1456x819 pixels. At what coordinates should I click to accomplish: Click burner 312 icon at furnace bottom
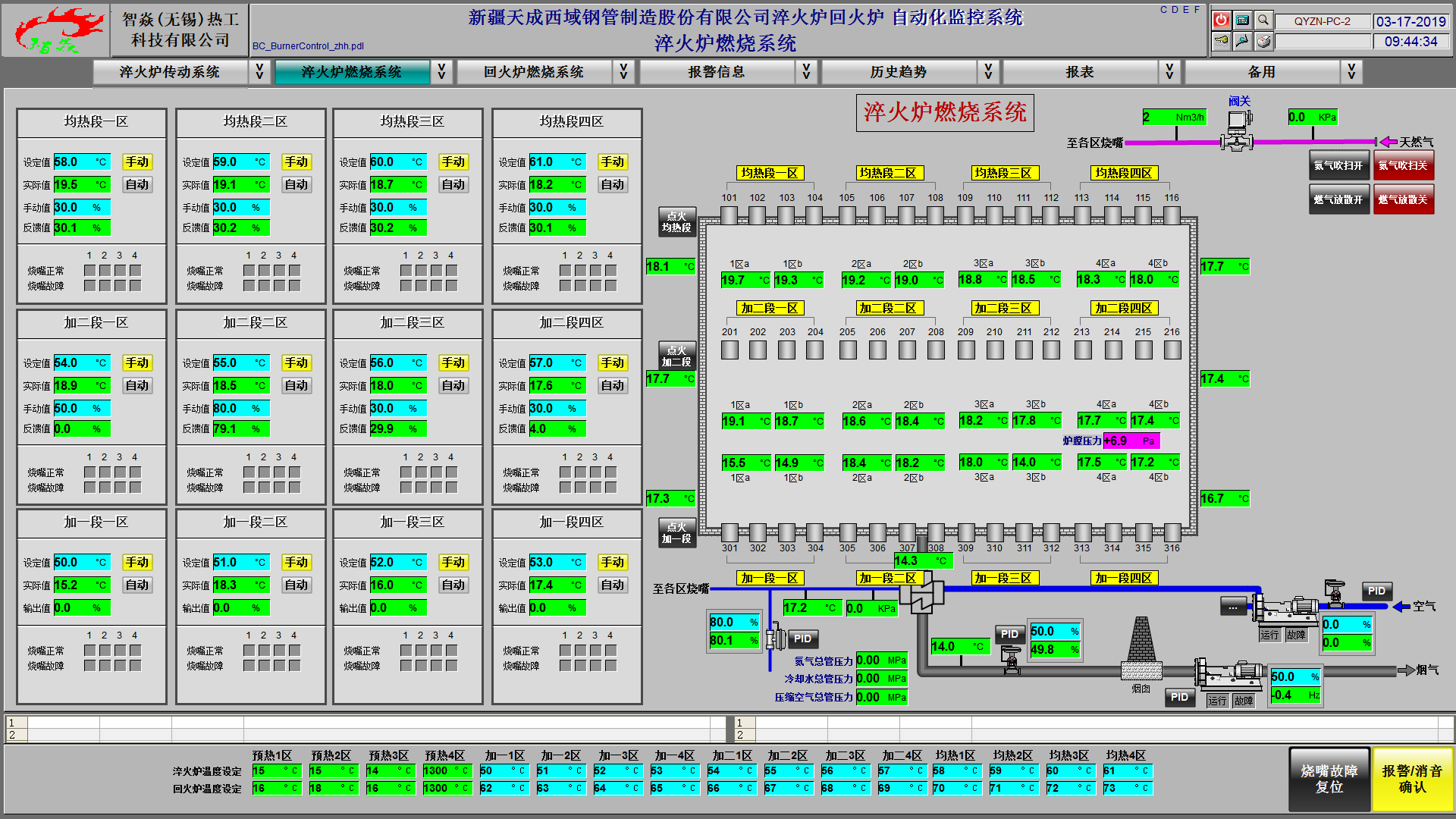click(1051, 532)
